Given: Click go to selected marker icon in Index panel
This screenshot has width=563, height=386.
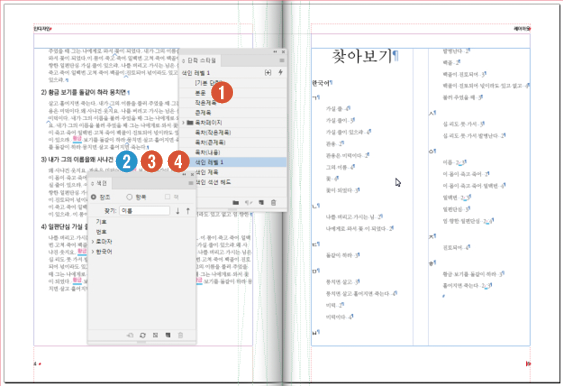Looking at the screenshot, I should coord(130,335).
